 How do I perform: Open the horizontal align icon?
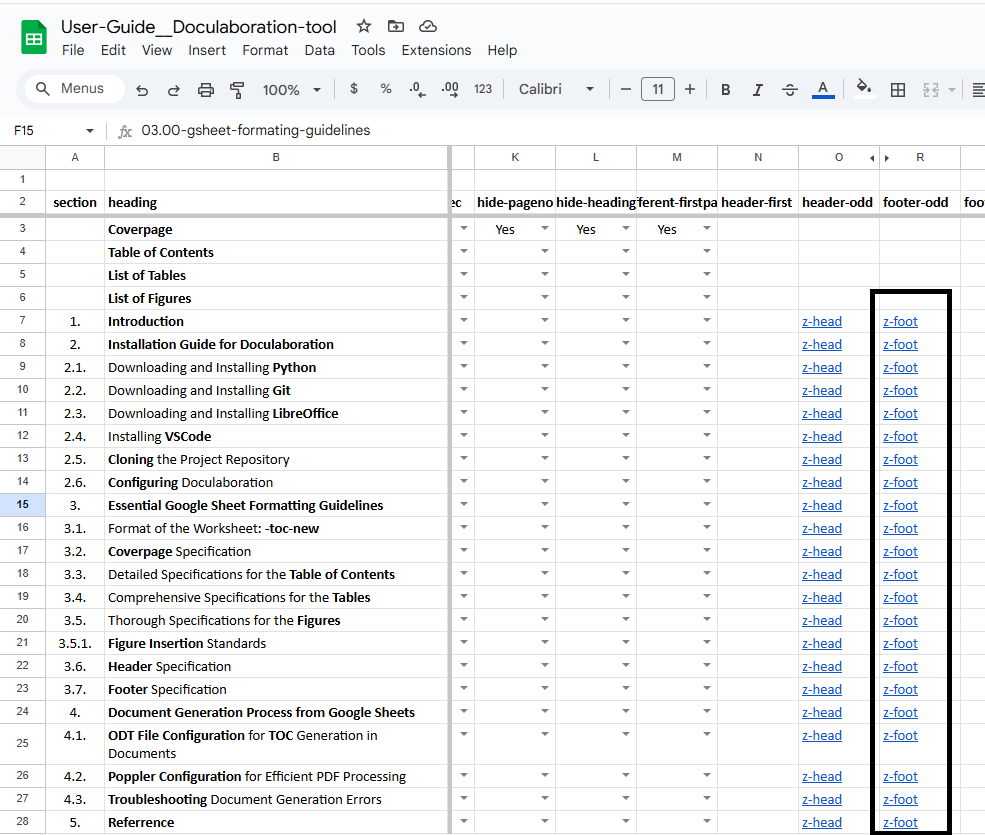[x=978, y=90]
